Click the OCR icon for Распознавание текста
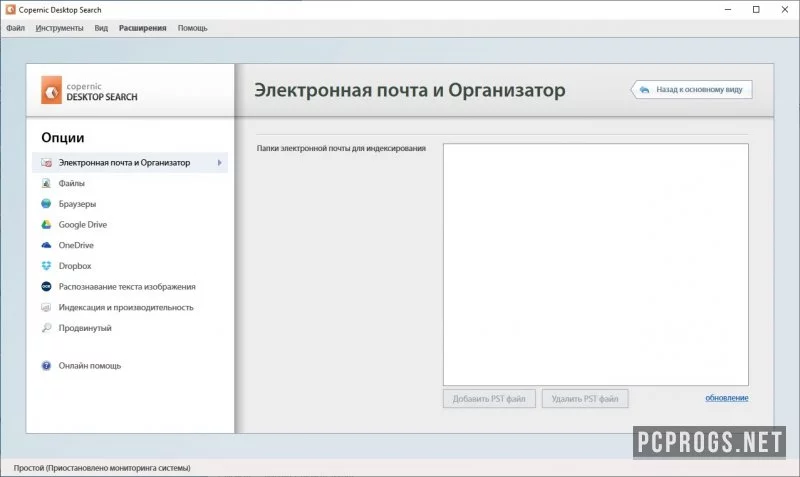Viewport: 800px width, 477px height. point(46,287)
